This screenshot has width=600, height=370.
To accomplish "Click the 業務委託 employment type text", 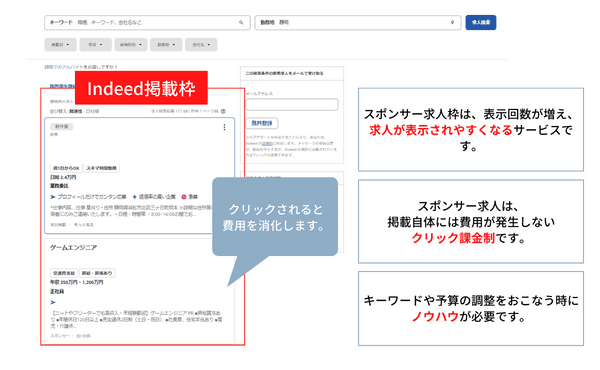I will [x=59, y=186].
